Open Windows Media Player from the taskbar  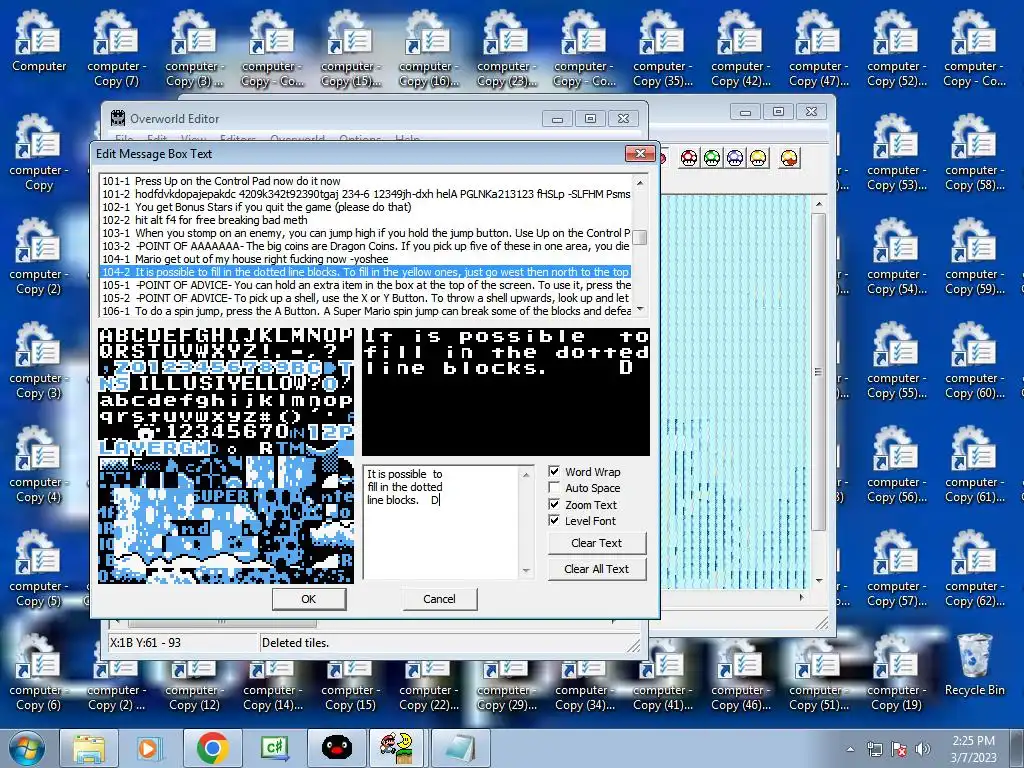(148, 748)
